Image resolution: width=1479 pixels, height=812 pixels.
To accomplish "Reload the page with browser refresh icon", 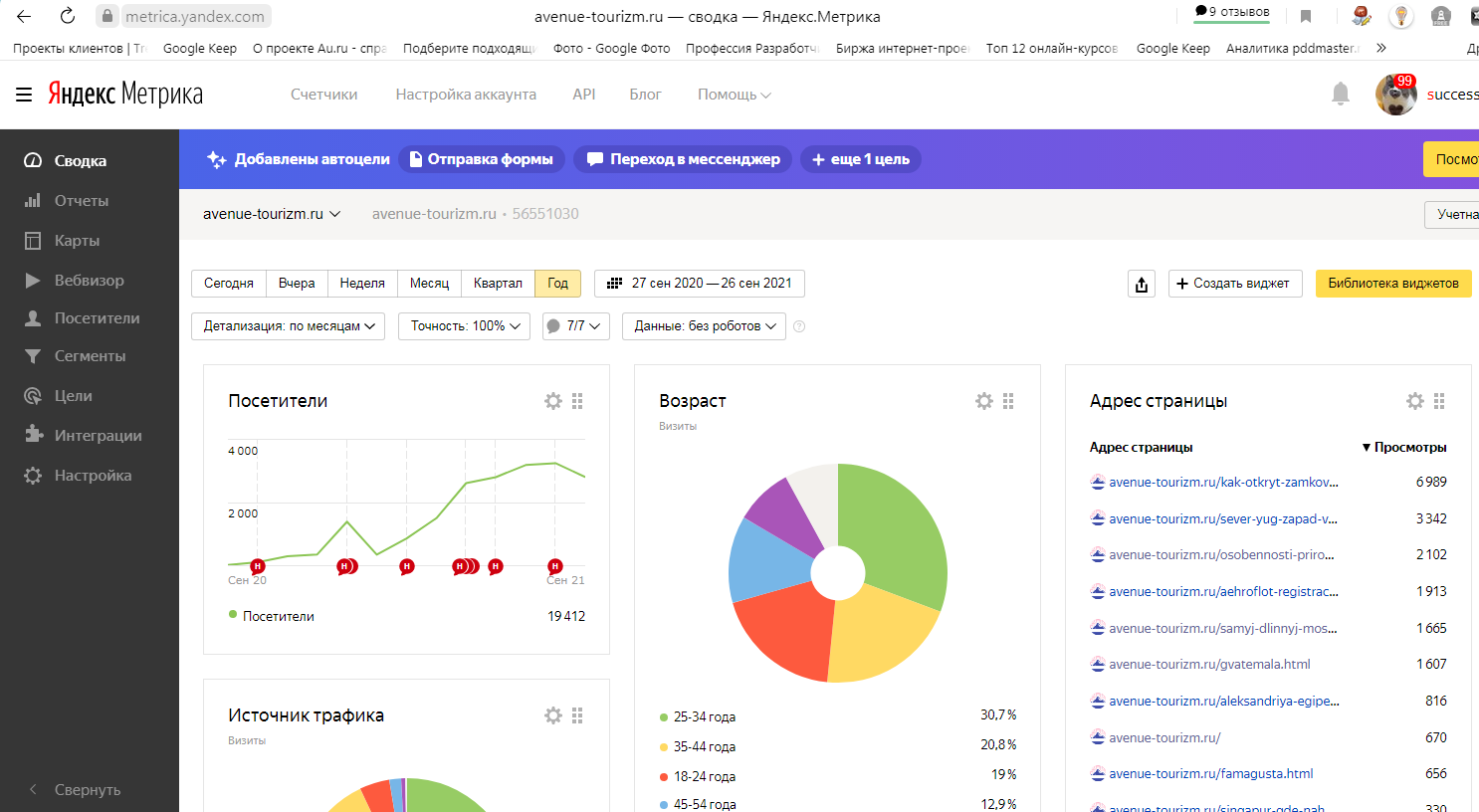I will (x=68, y=16).
